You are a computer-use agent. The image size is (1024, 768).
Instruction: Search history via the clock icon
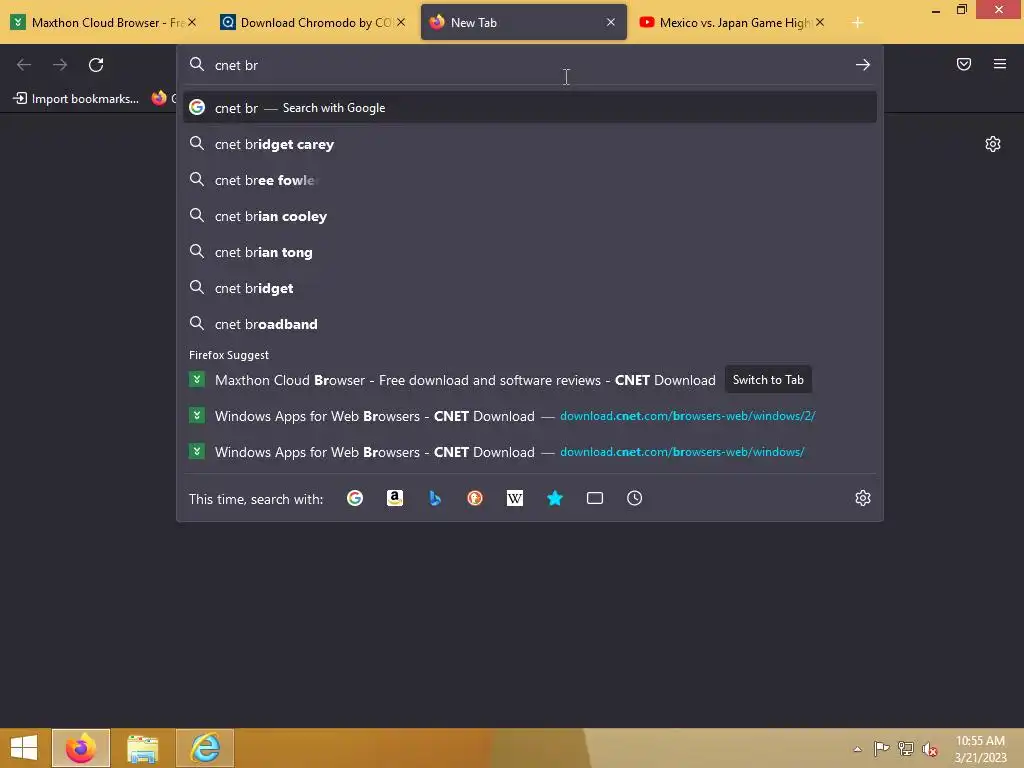pos(635,498)
